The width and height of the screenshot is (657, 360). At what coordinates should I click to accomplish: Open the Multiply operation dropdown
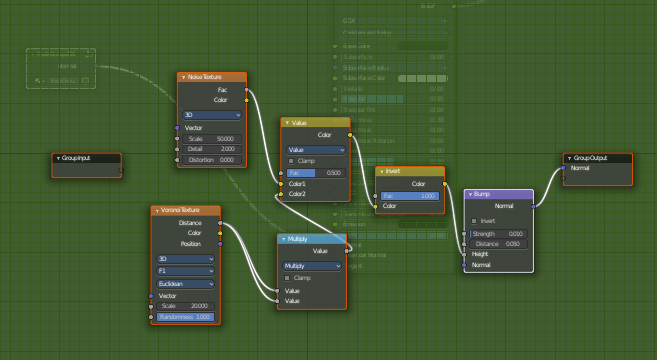[x=312, y=266]
